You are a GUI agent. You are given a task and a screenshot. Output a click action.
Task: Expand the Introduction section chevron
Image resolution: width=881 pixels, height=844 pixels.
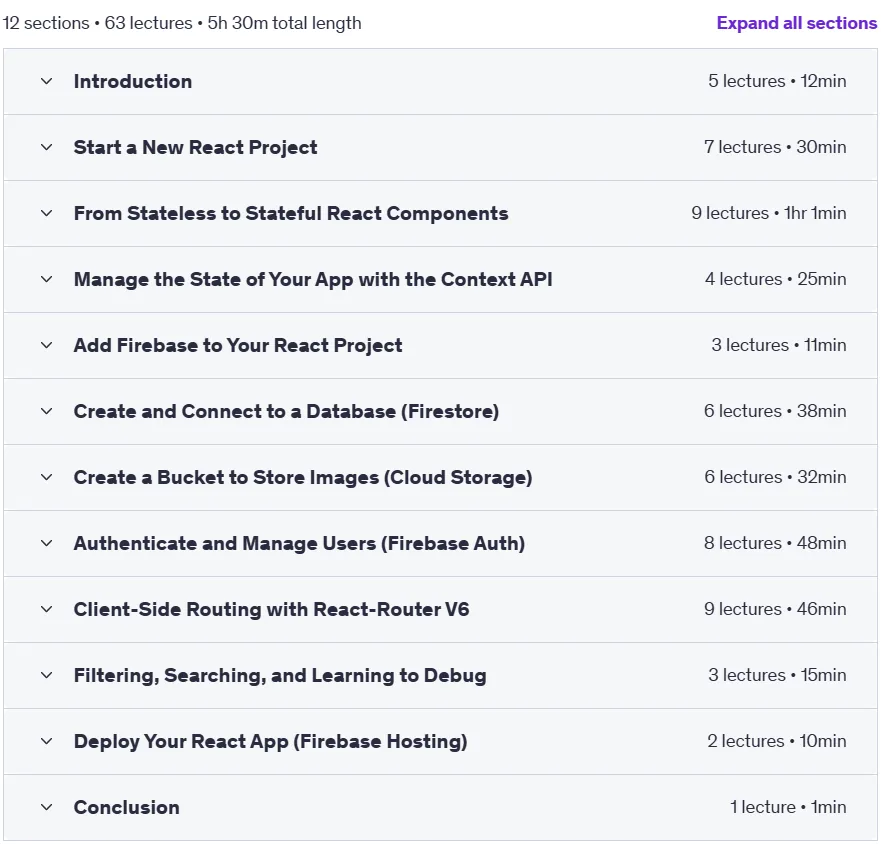pyautogui.click(x=47, y=81)
